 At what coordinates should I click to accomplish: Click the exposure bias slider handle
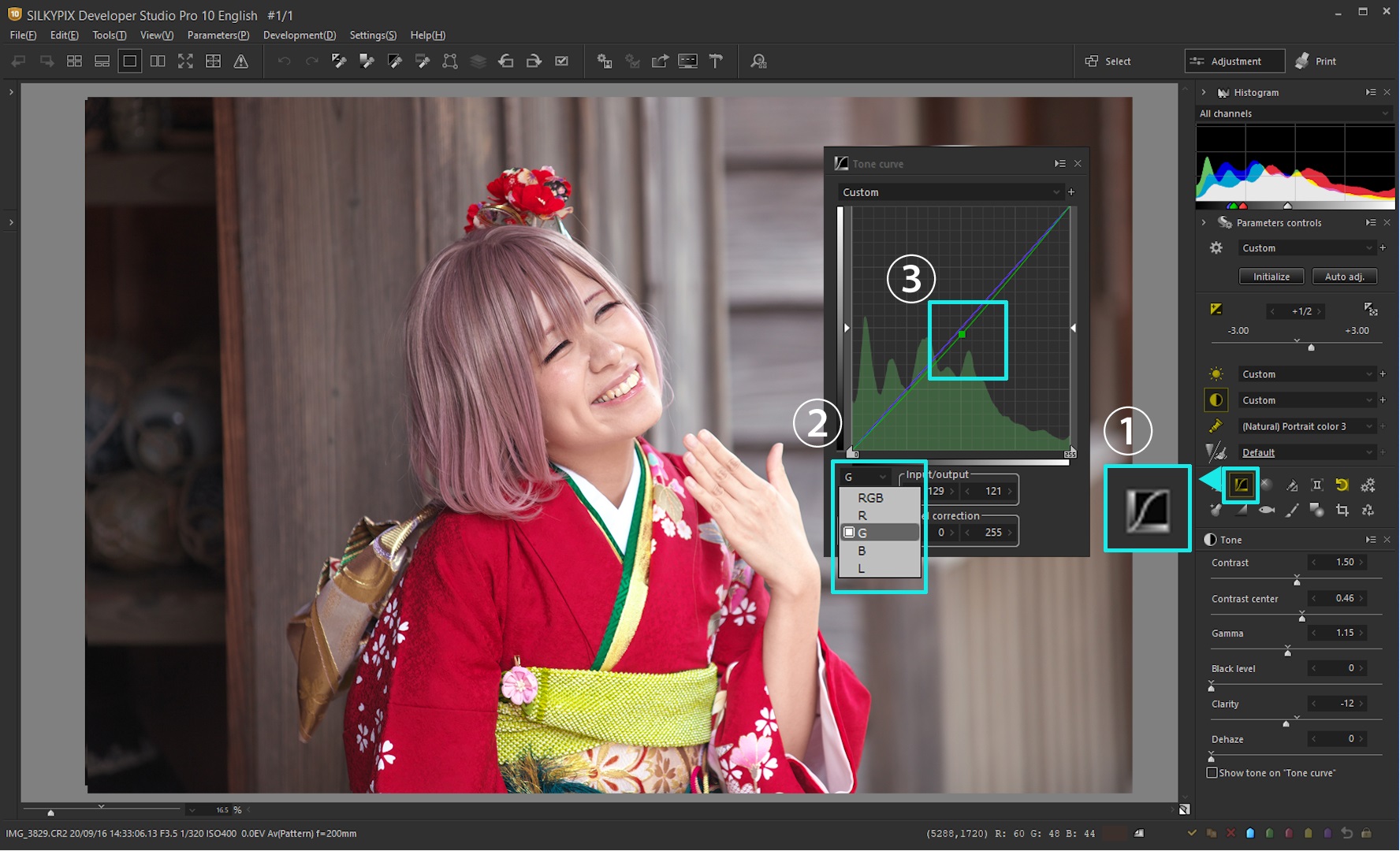click(x=1311, y=347)
